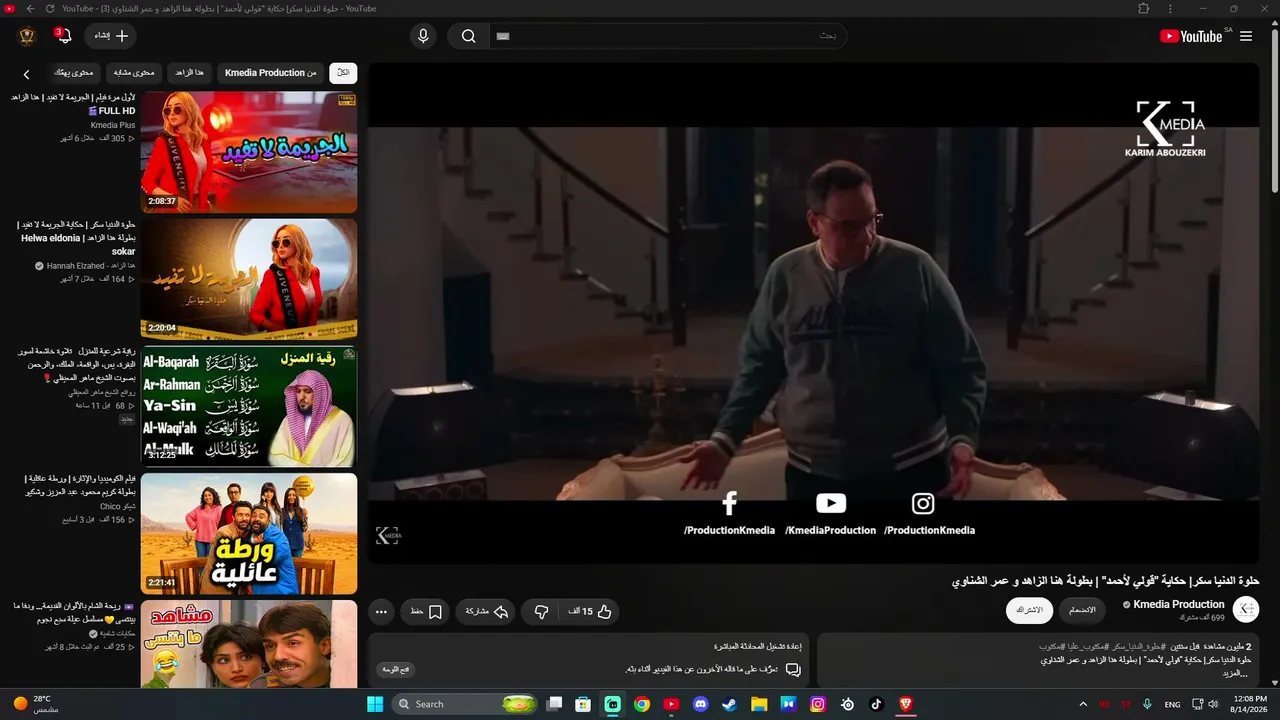The image size is (1280, 720).
Task: Click the taskbar Search box
Action: click(465, 704)
